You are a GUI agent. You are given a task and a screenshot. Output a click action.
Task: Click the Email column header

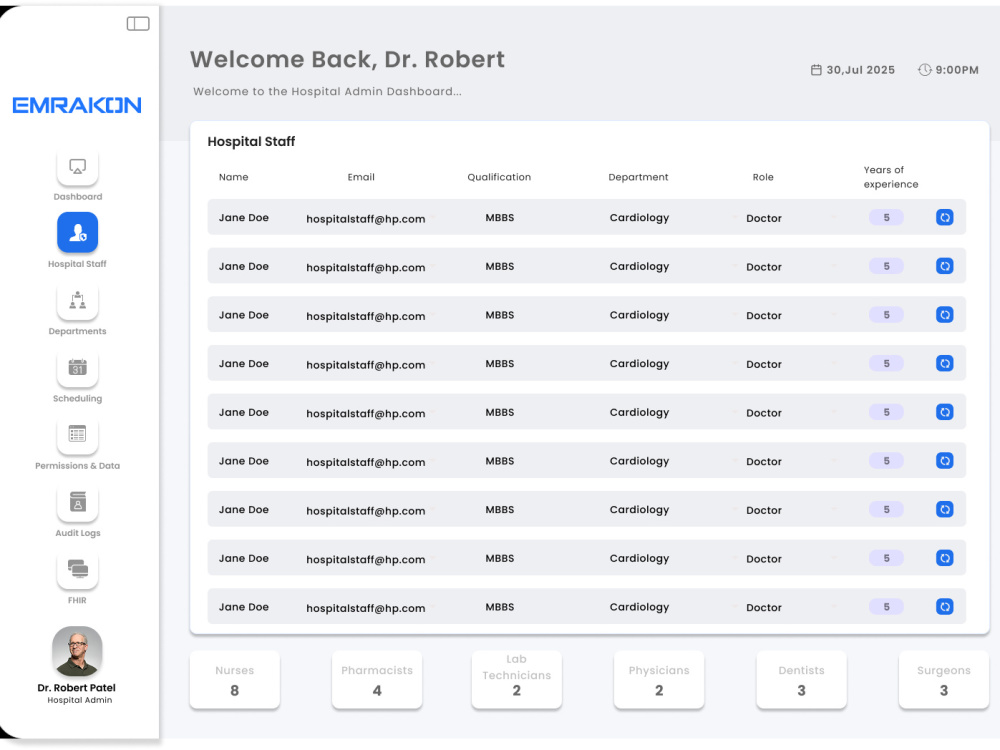click(x=361, y=177)
